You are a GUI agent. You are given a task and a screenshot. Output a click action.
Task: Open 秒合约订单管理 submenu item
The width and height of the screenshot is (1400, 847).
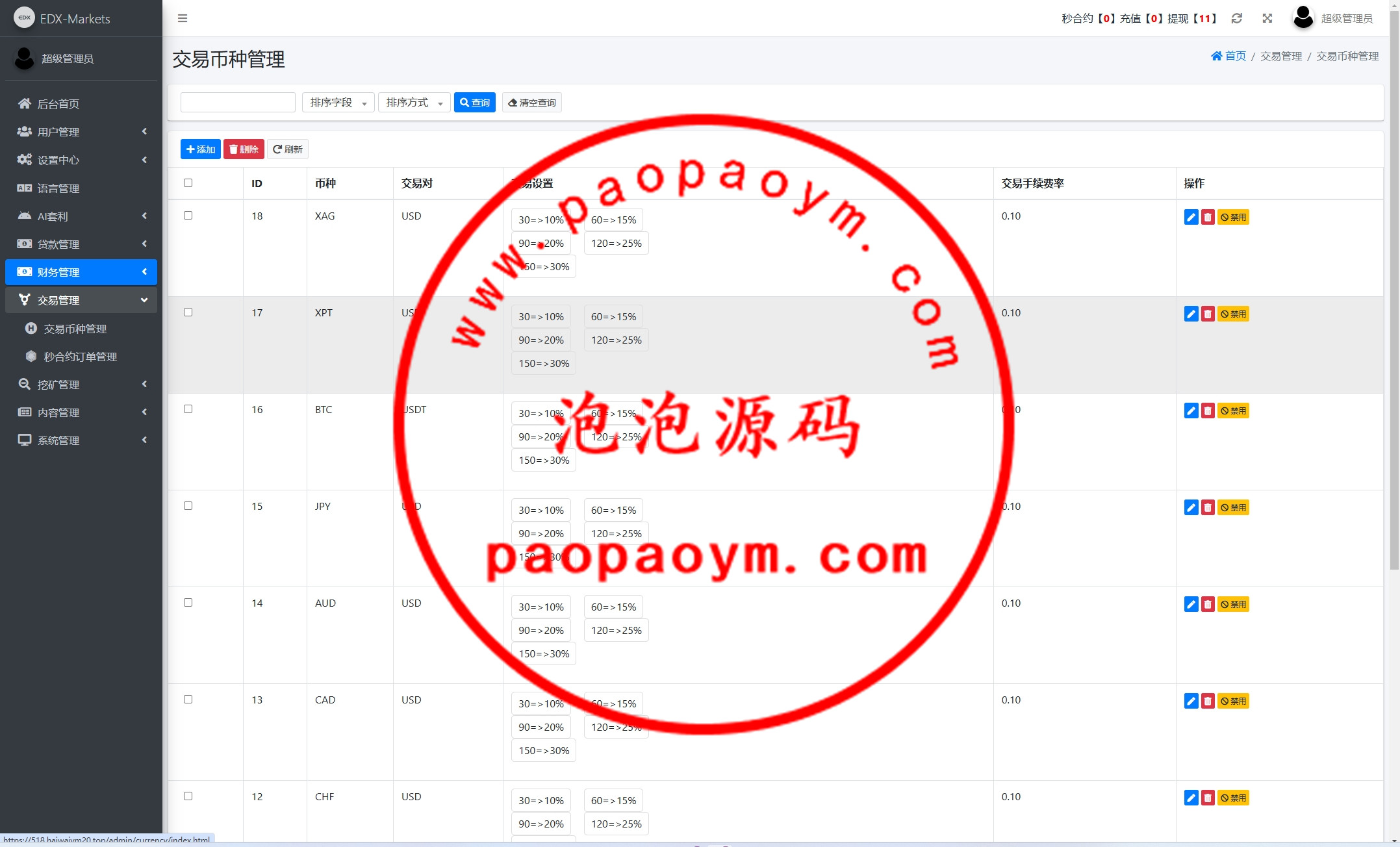[x=81, y=357]
